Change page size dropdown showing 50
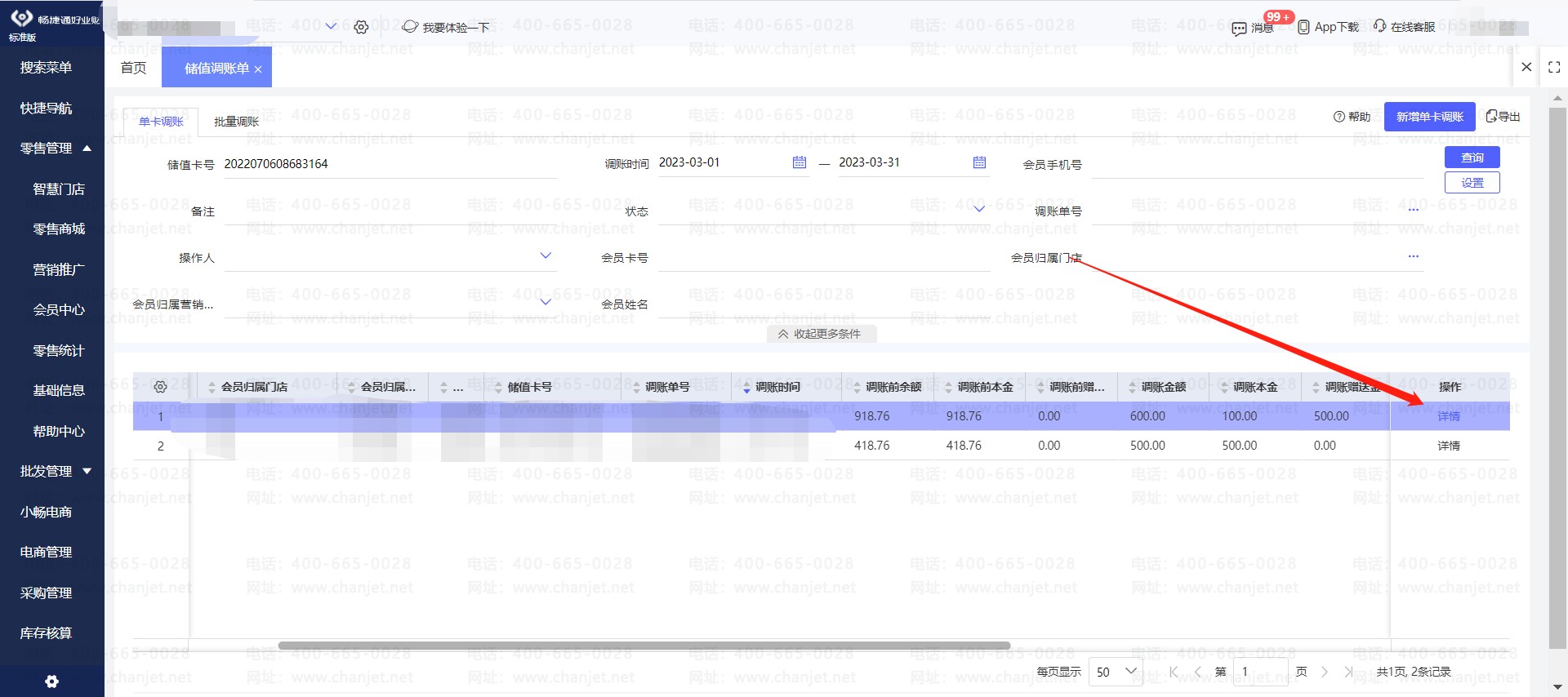 coord(1116,672)
